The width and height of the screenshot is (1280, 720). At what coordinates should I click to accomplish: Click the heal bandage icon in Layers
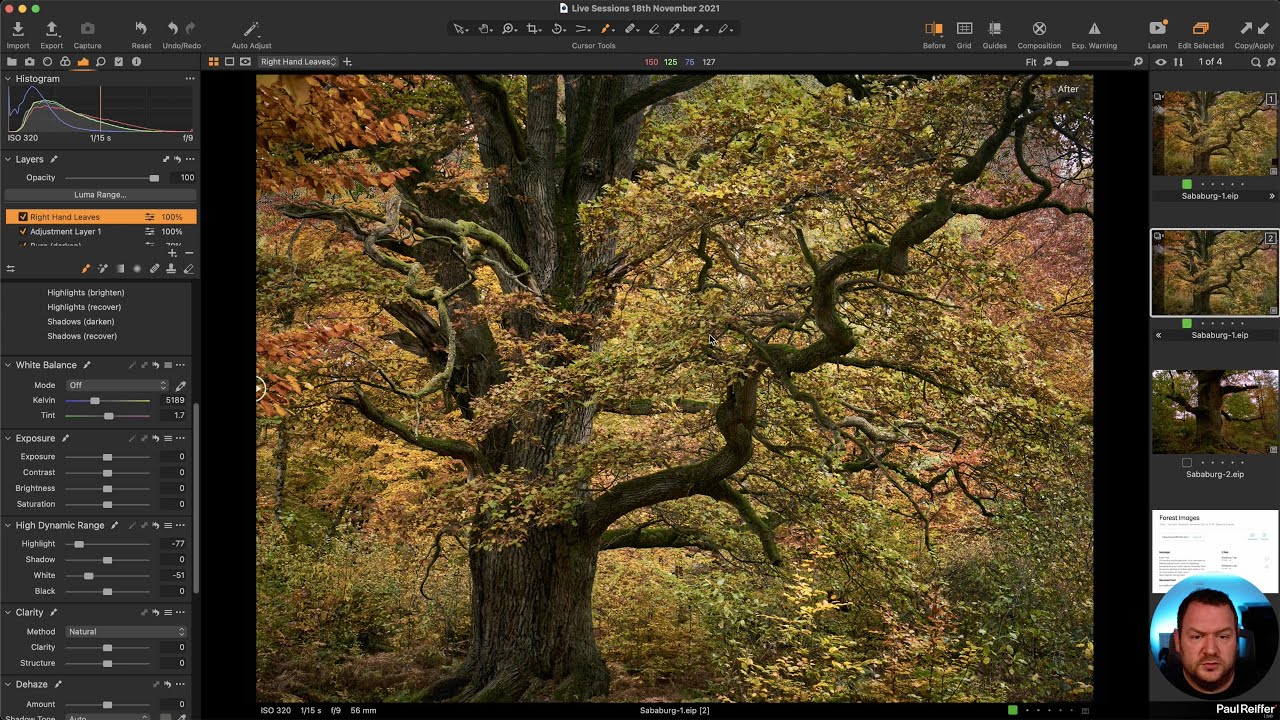click(x=154, y=269)
